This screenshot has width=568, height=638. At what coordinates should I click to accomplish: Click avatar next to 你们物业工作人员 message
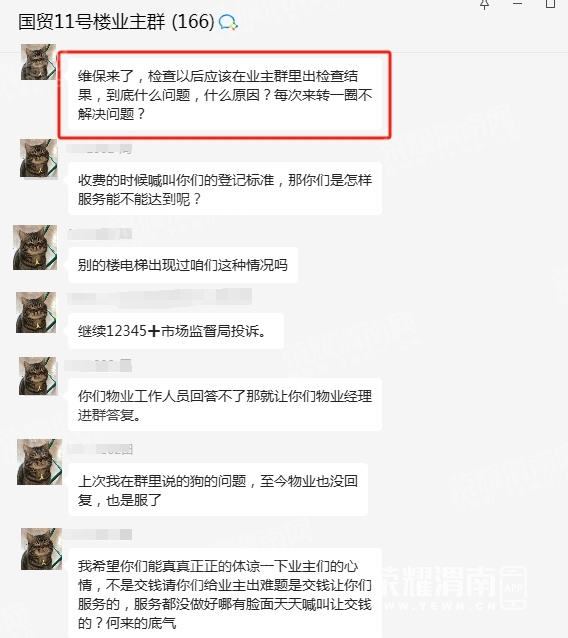click(x=38, y=376)
